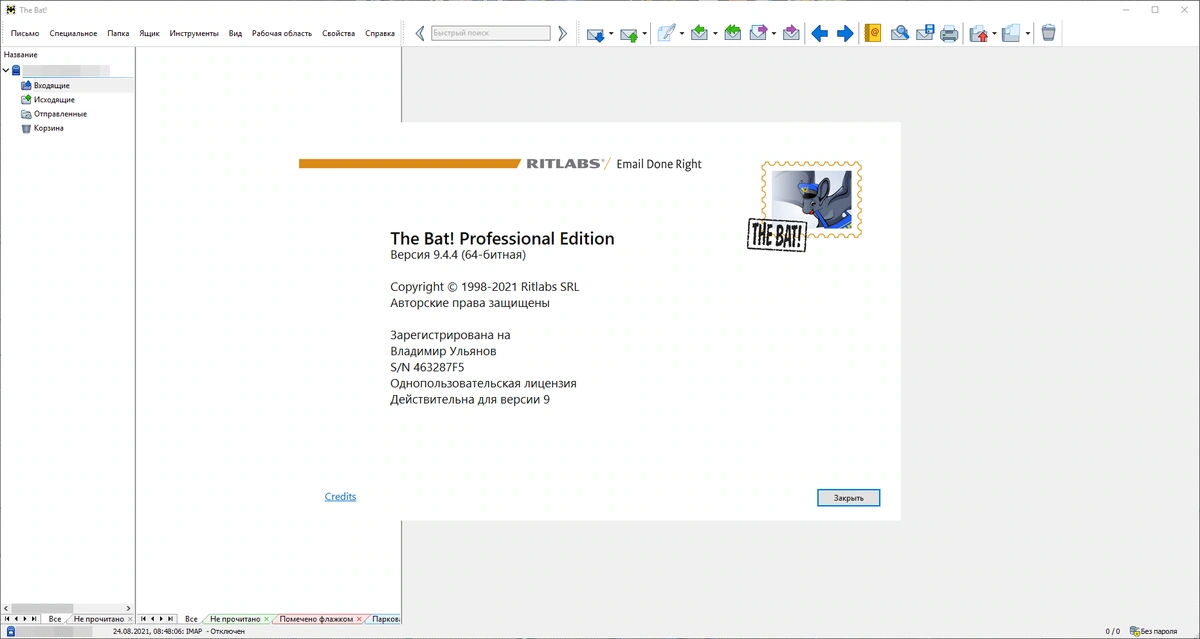Switch to Не прочитано tab in folder pane
This screenshot has height=639, width=1200.
point(99,619)
